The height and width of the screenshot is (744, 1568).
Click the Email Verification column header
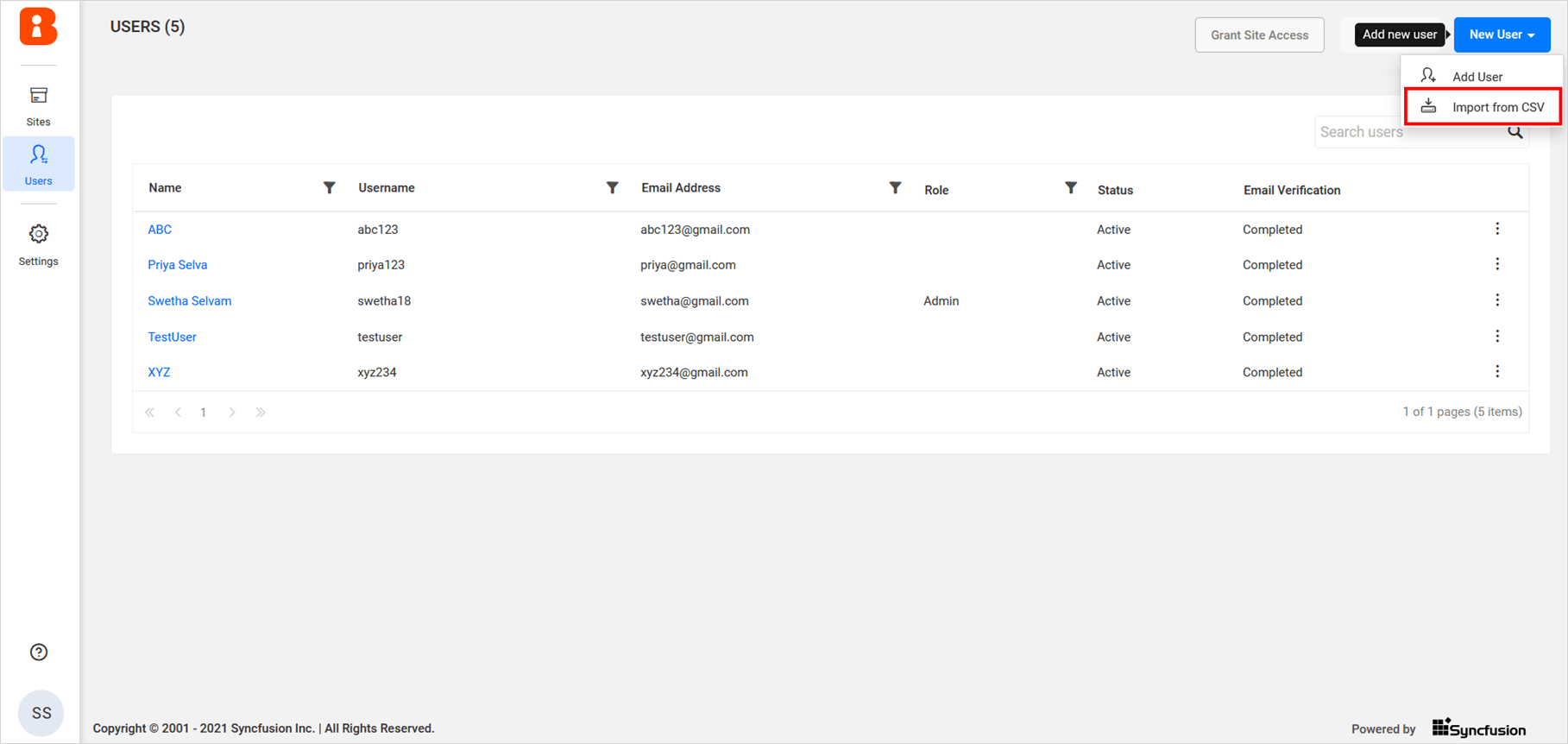(1292, 190)
